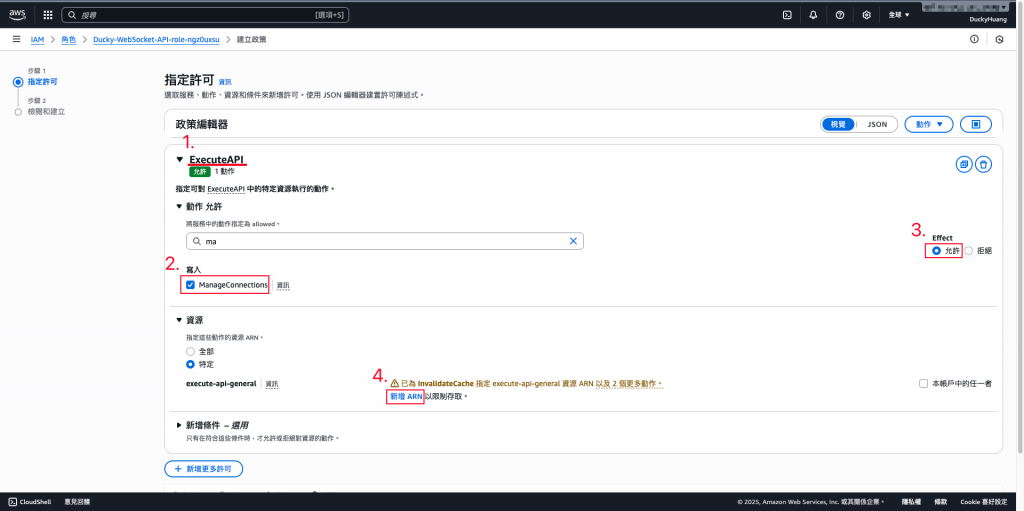Click the clock-style icon at far right of the breadcrumb bar
The image size is (1024, 511).
pos(999,39)
